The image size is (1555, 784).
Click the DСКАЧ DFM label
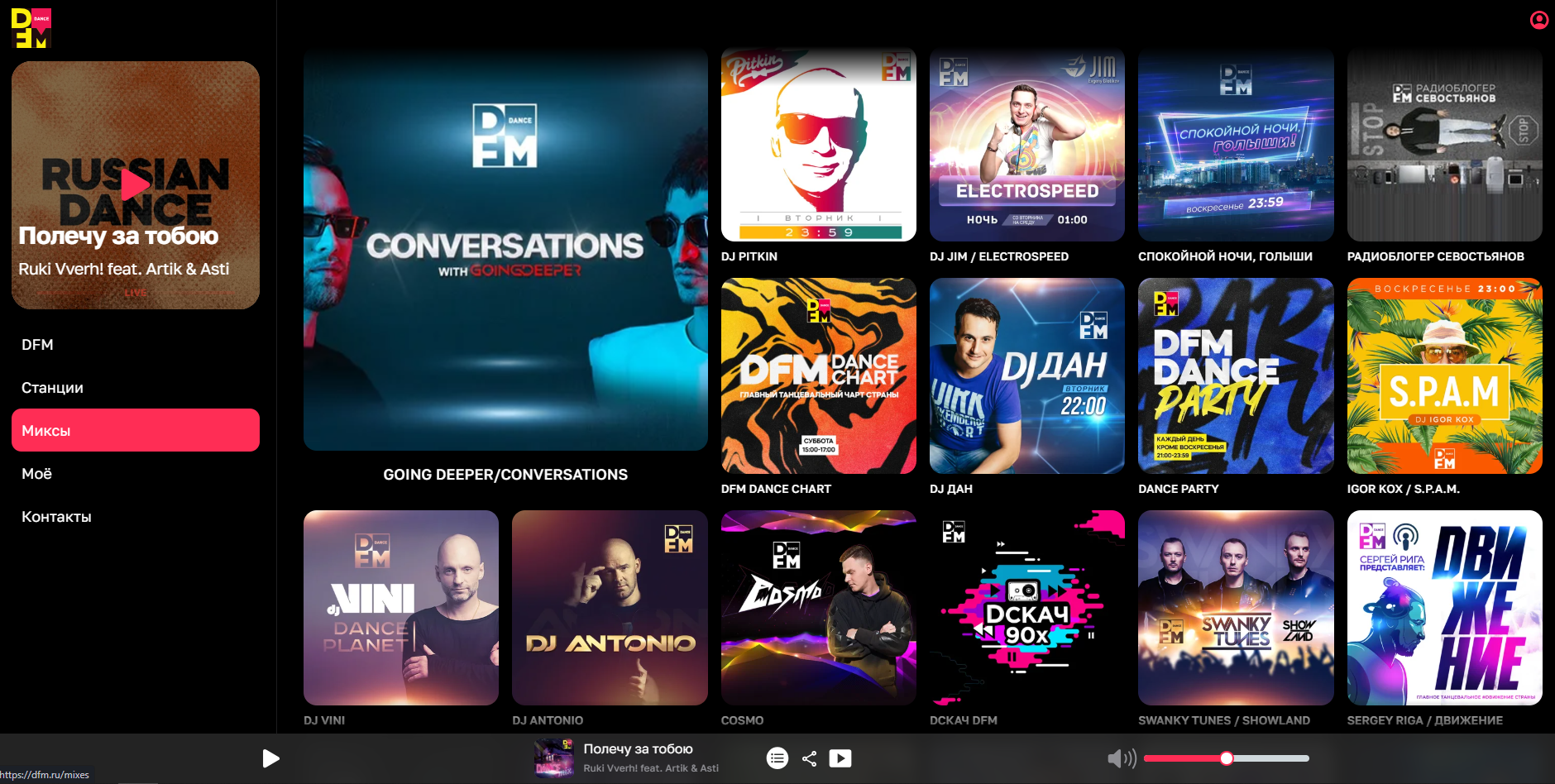[x=964, y=720]
